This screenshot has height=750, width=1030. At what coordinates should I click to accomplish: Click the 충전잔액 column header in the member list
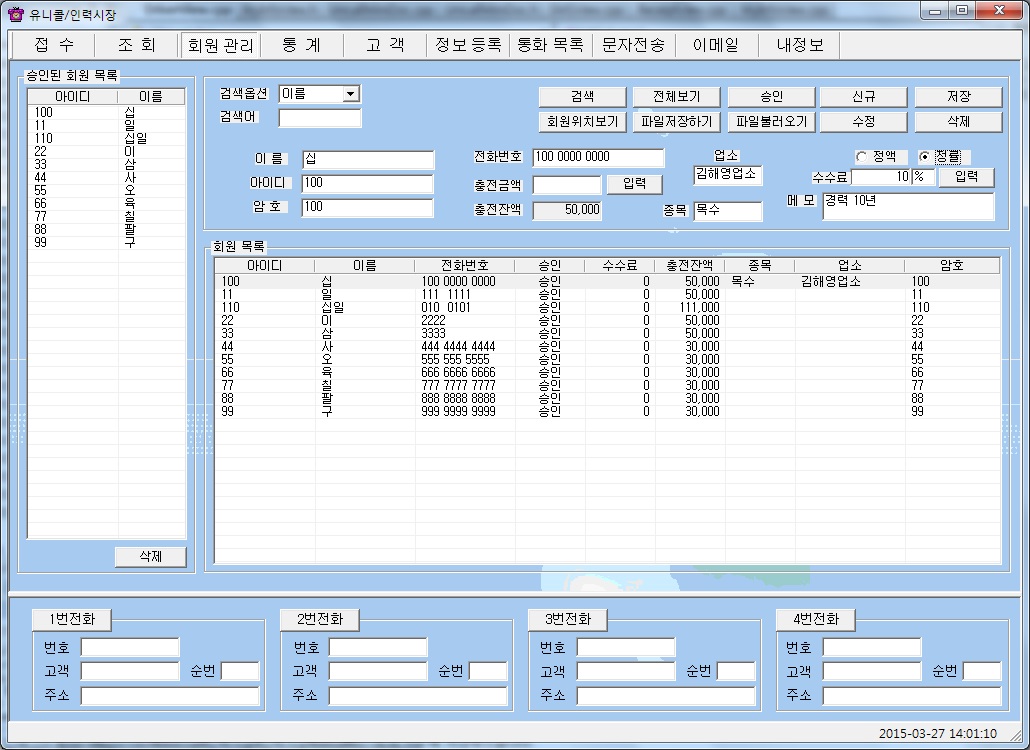click(689, 266)
